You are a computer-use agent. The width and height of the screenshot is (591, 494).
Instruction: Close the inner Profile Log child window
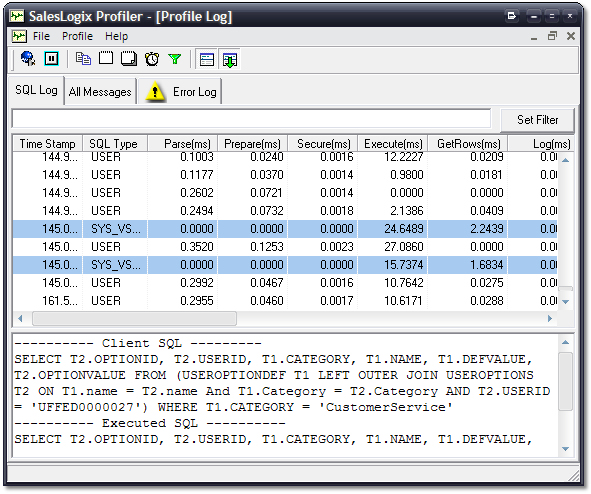pos(571,36)
